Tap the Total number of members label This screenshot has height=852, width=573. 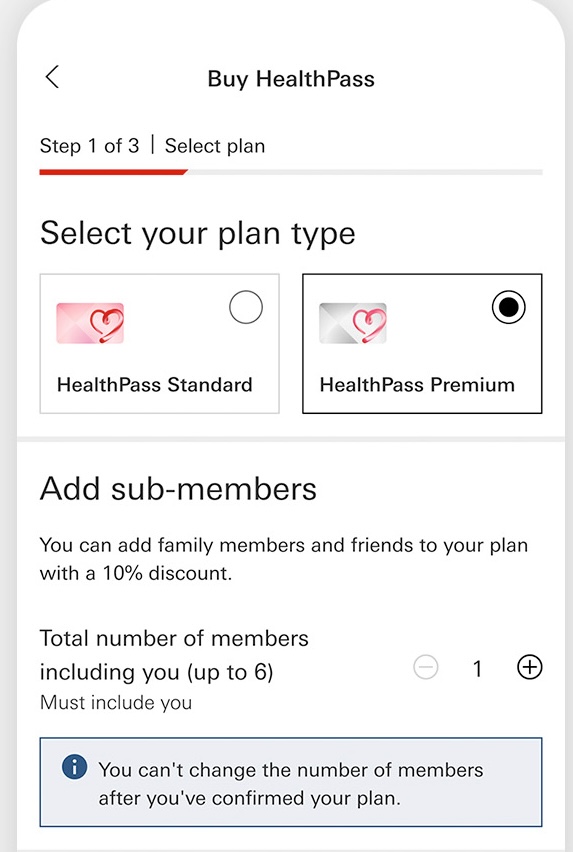point(174,655)
